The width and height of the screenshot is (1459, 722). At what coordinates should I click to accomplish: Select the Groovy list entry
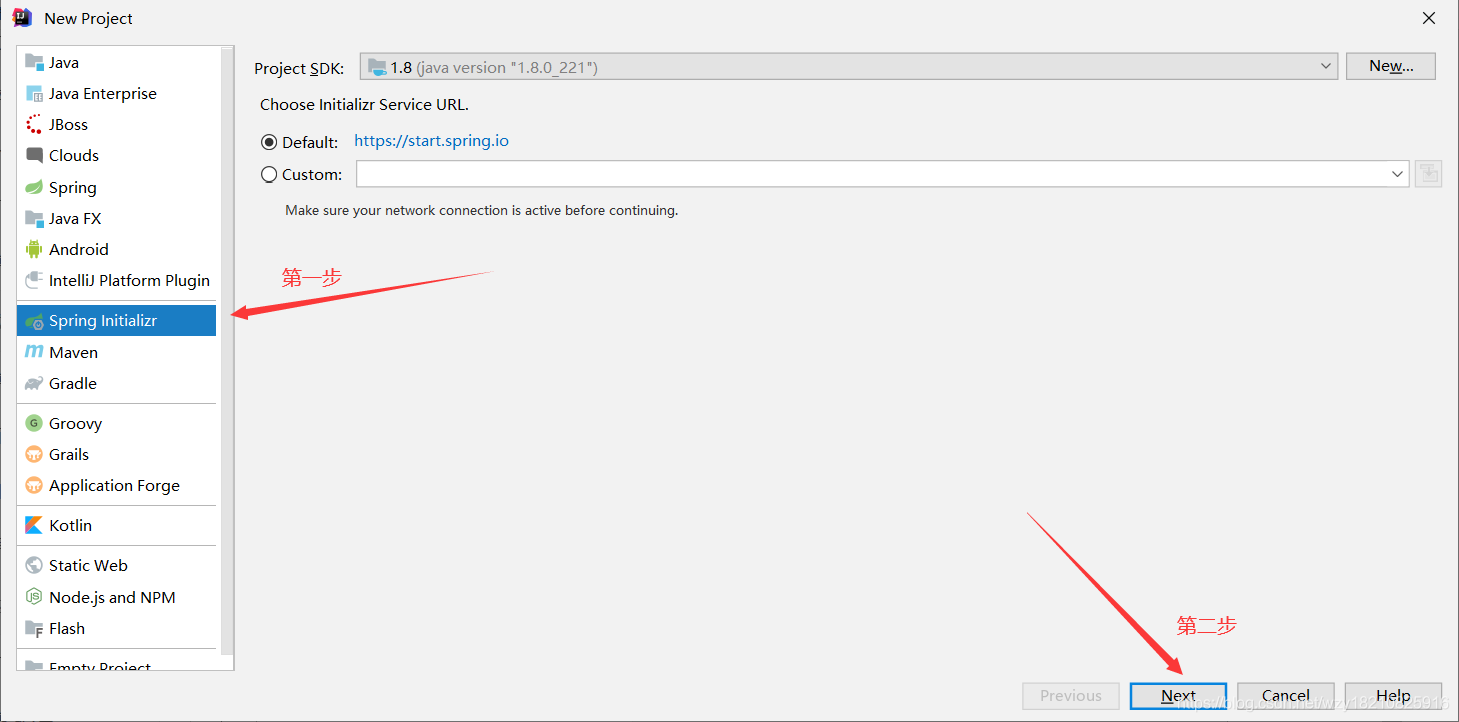coord(116,423)
